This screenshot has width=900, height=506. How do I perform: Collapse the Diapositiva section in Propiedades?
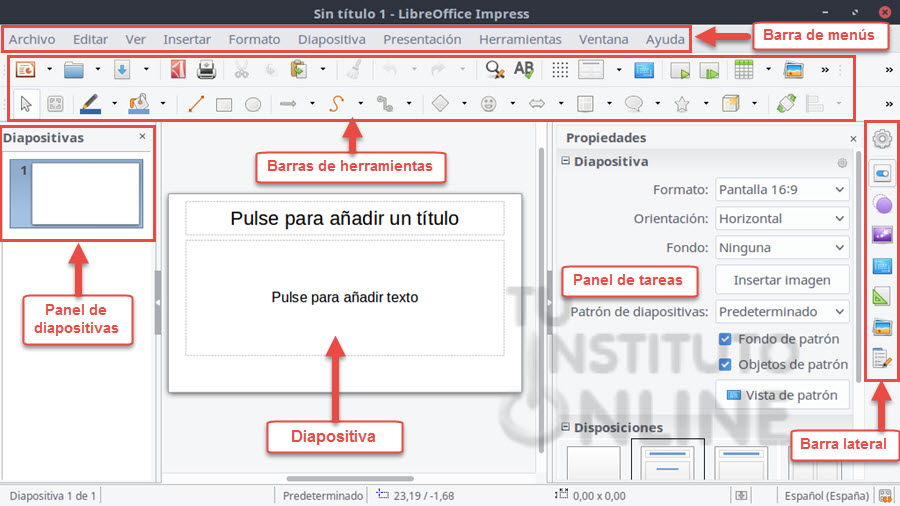[x=566, y=161]
